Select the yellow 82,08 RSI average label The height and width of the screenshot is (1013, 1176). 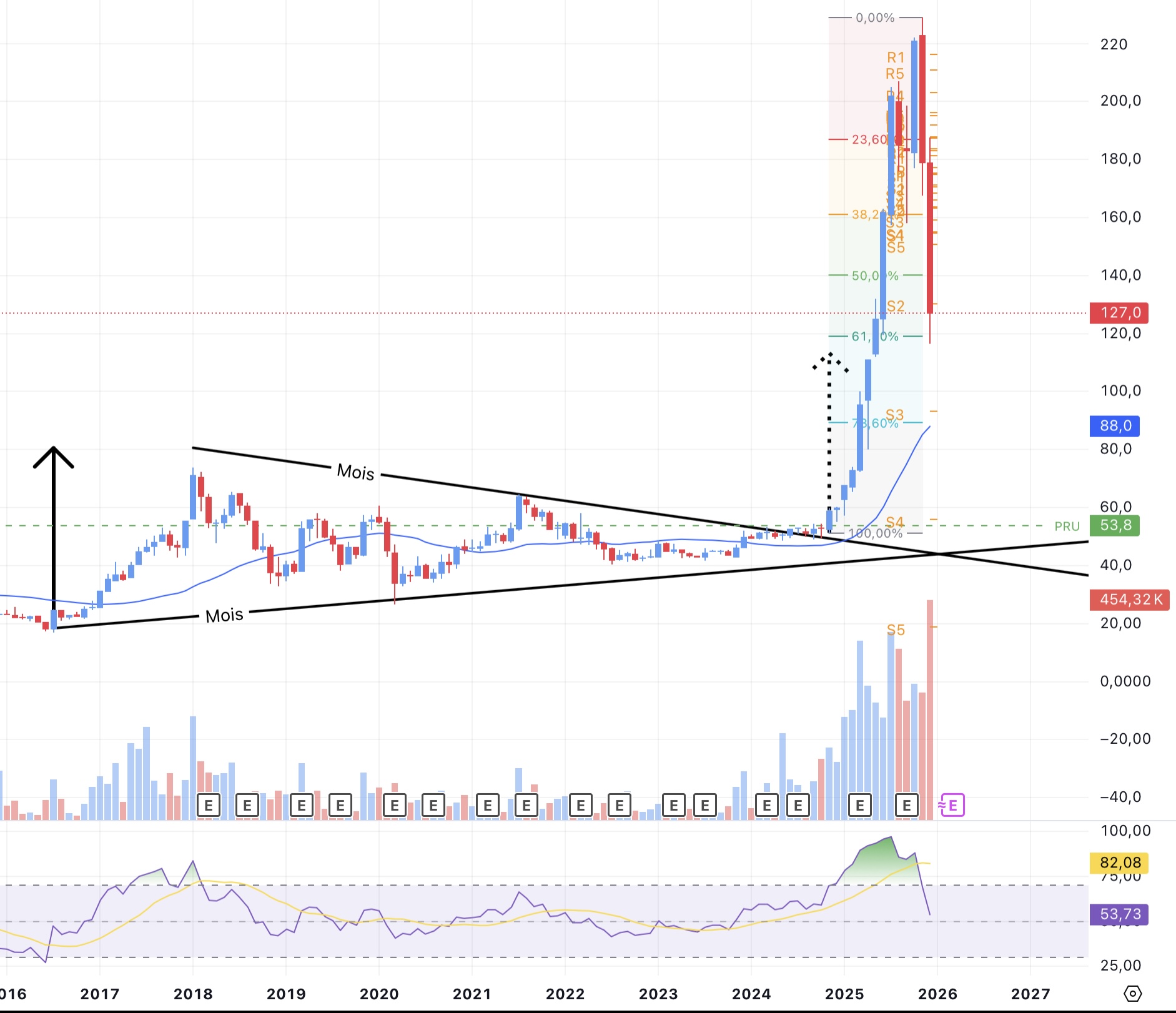click(1120, 863)
